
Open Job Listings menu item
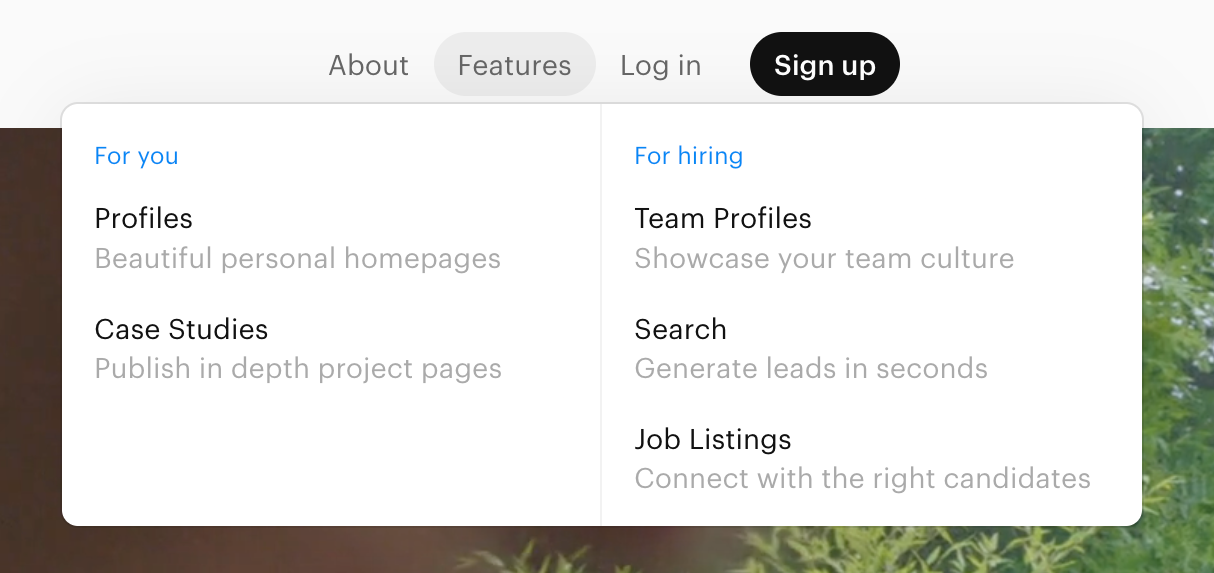coord(712,439)
